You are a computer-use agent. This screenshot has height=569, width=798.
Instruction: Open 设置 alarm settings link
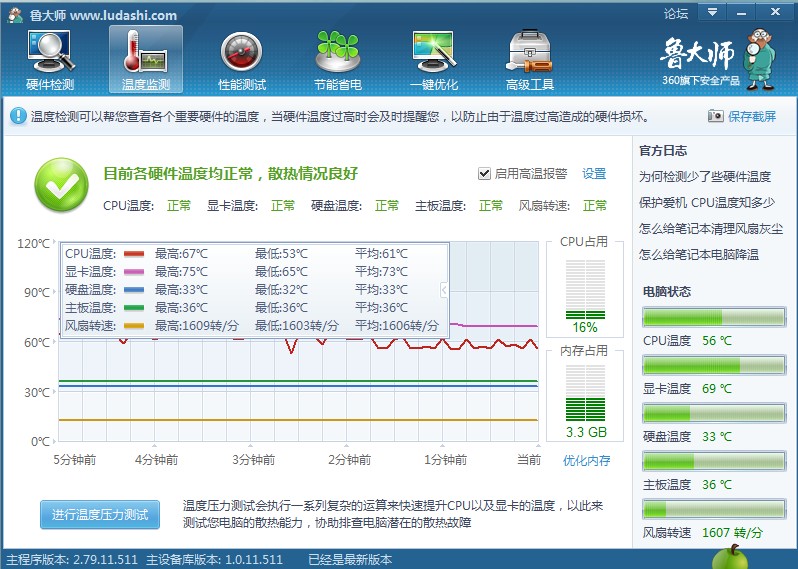(594, 174)
